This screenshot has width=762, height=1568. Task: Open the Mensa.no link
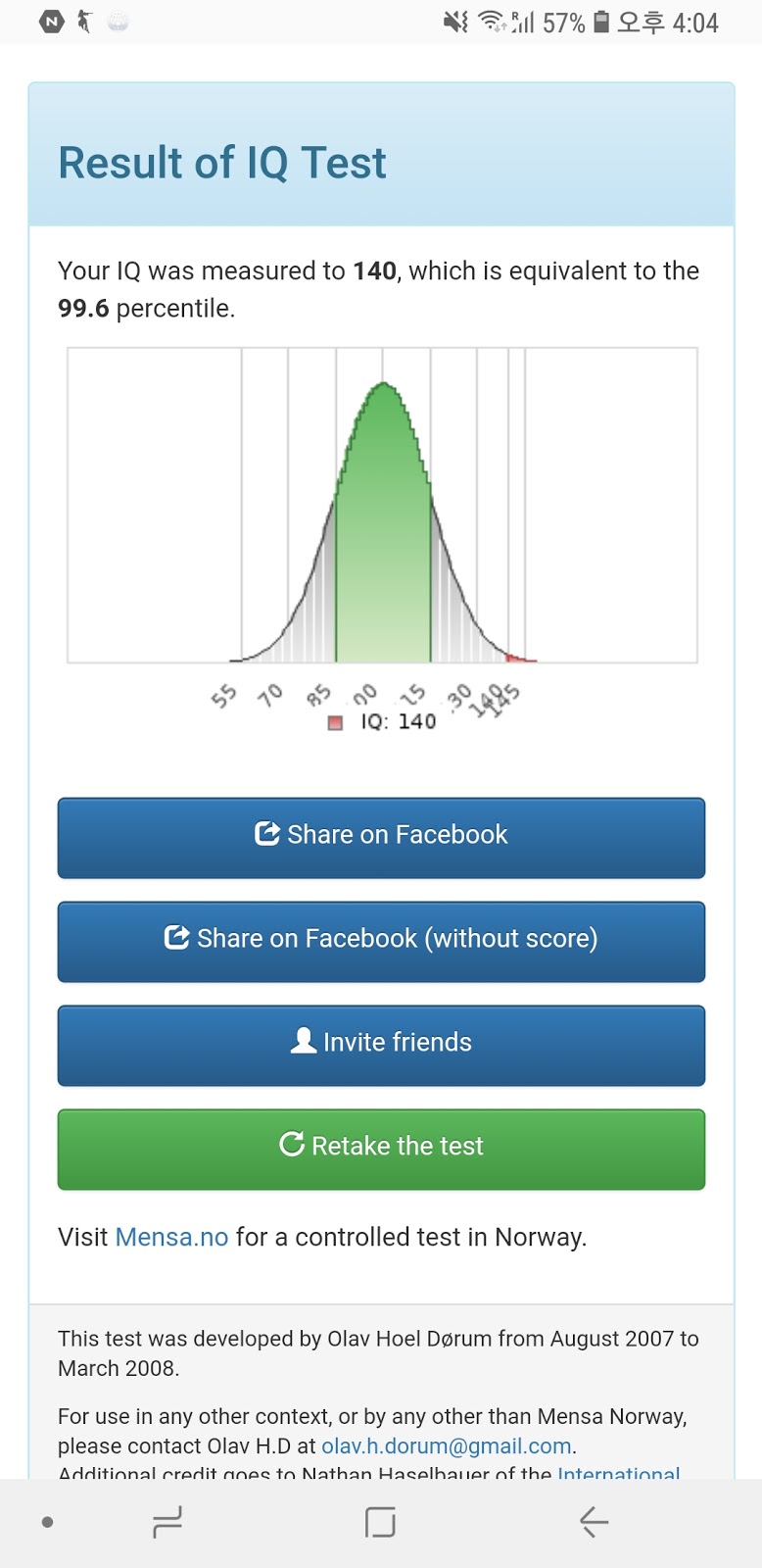[x=171, y=1237]
